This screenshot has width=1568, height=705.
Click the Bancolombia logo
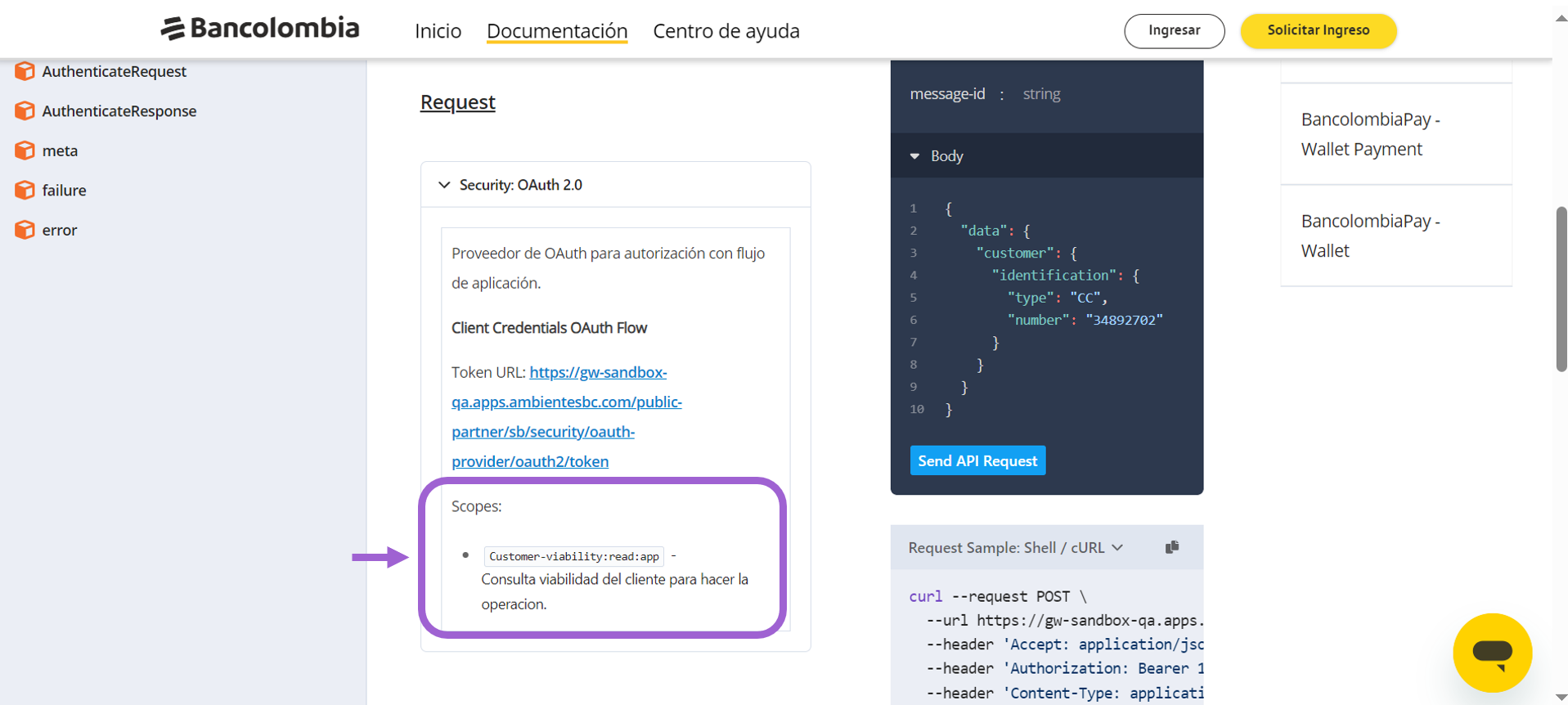pos(260,29)
